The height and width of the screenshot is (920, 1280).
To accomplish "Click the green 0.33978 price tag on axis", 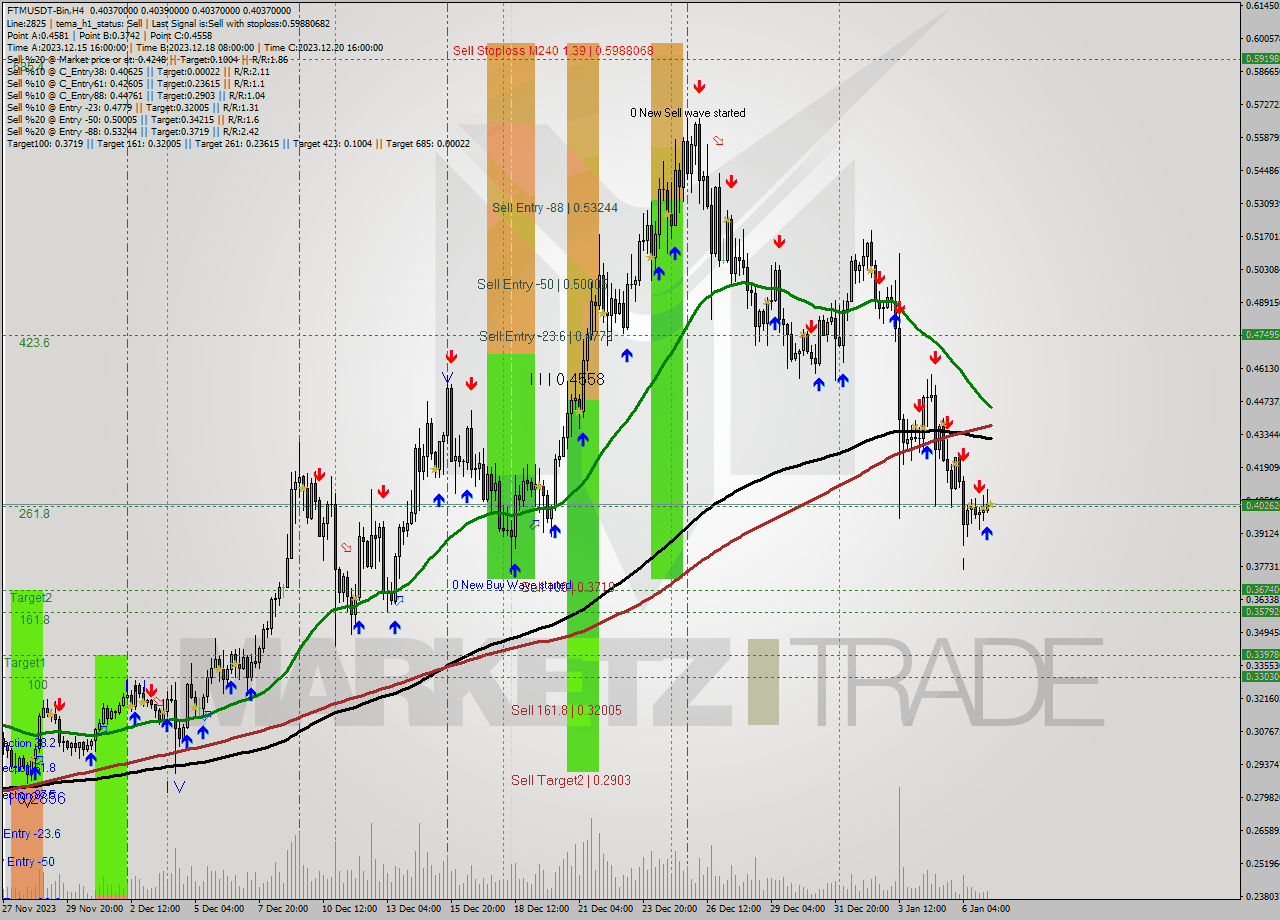I will point(1260,654).
